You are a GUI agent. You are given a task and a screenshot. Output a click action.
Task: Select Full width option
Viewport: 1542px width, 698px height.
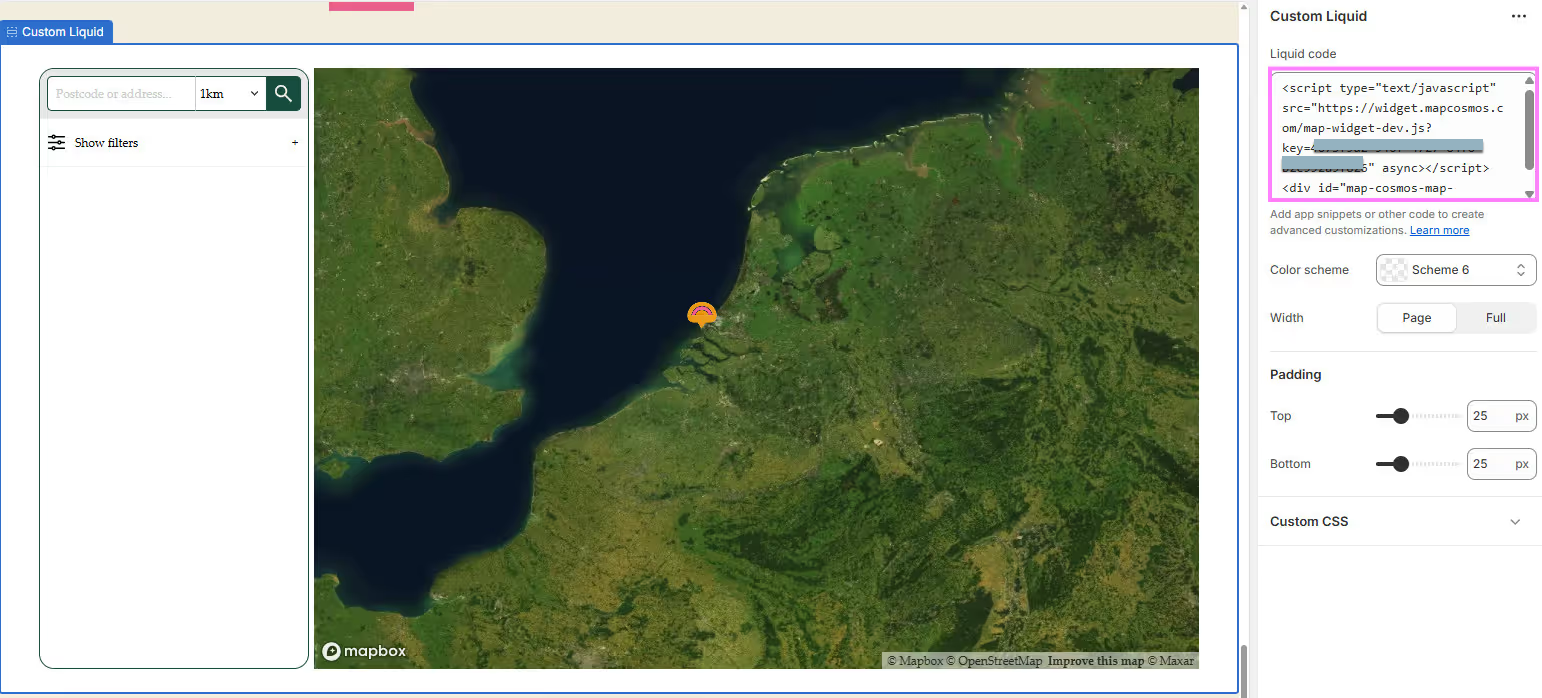point(1495,318)
